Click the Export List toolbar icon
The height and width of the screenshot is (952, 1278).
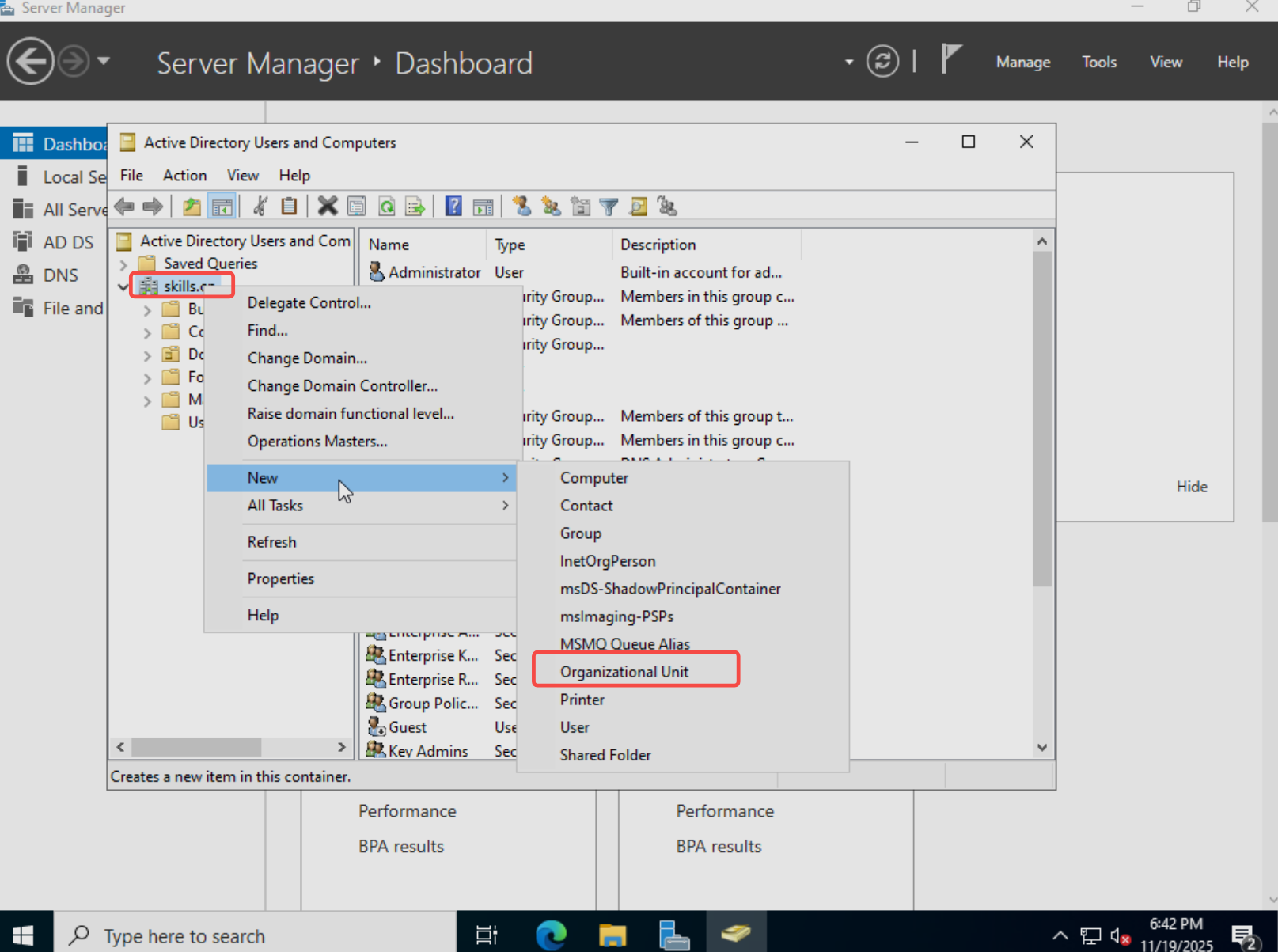coord(415,207)
